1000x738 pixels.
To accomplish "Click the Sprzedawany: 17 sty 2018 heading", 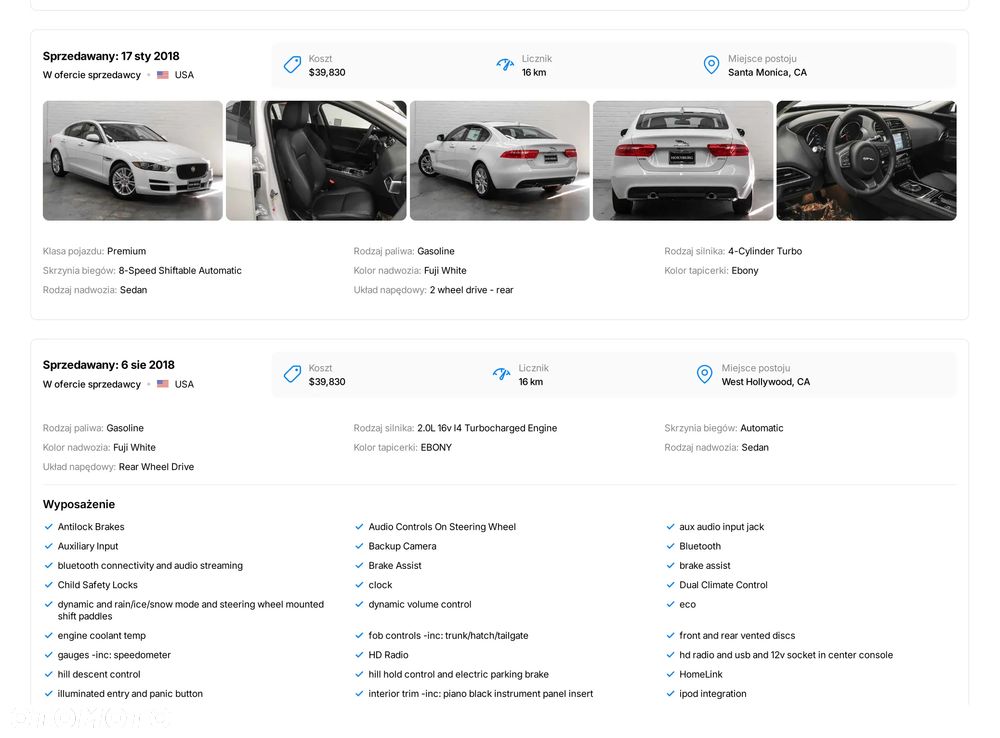I will [111, 56].
